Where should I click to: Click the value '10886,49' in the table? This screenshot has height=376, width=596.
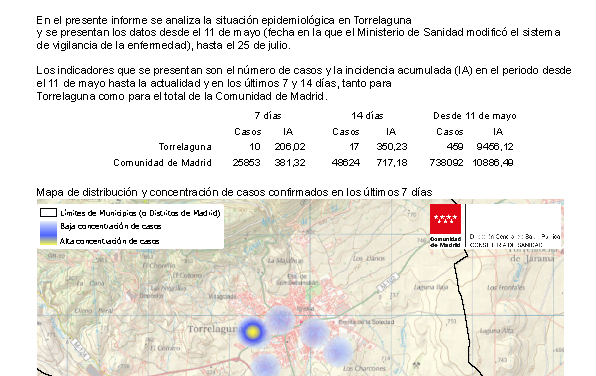click(493, 163)
